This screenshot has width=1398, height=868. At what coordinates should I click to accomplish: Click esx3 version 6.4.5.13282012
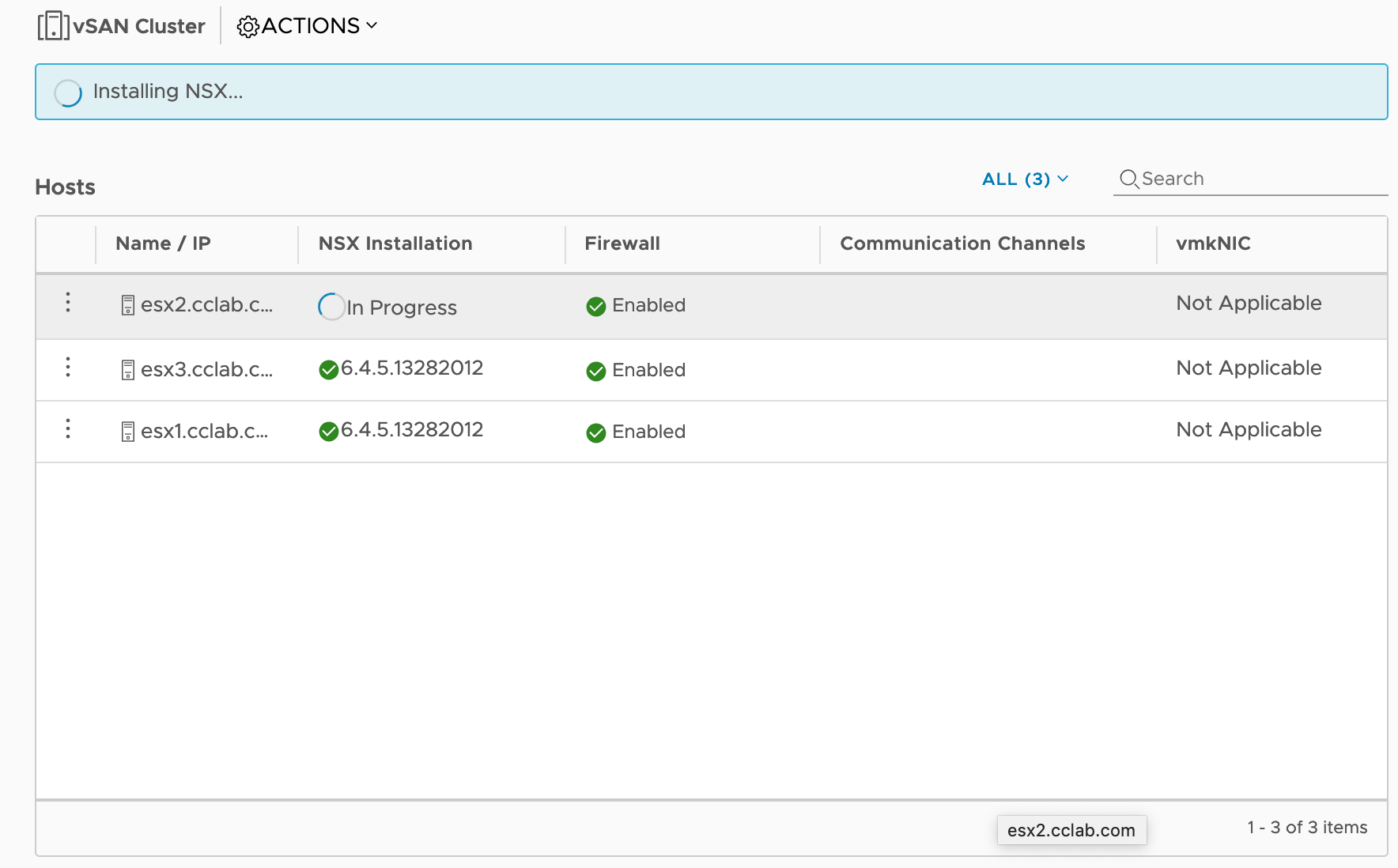point(412,368)
